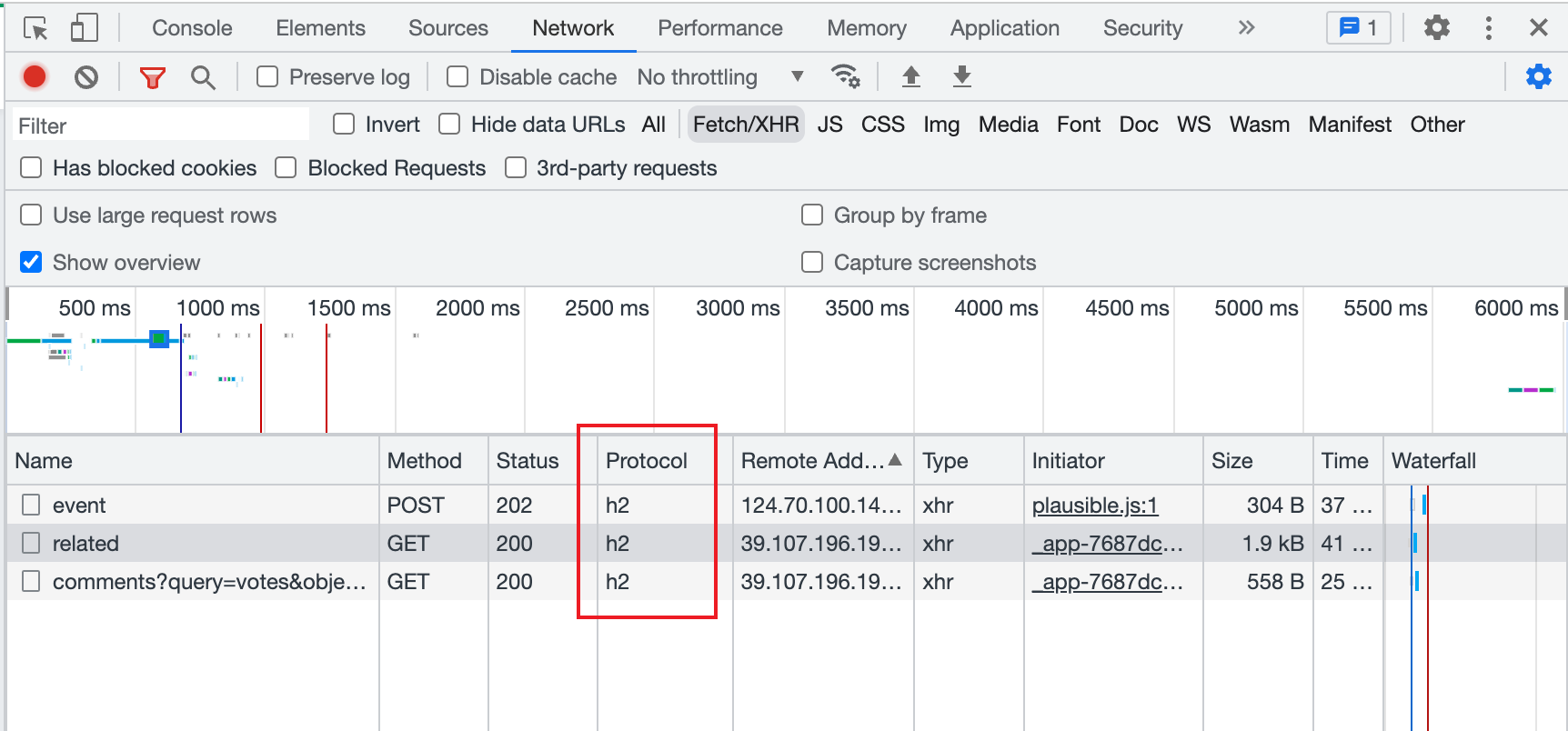
Task: Open network conditions wifi icon
Action: [x=845, y=77]
